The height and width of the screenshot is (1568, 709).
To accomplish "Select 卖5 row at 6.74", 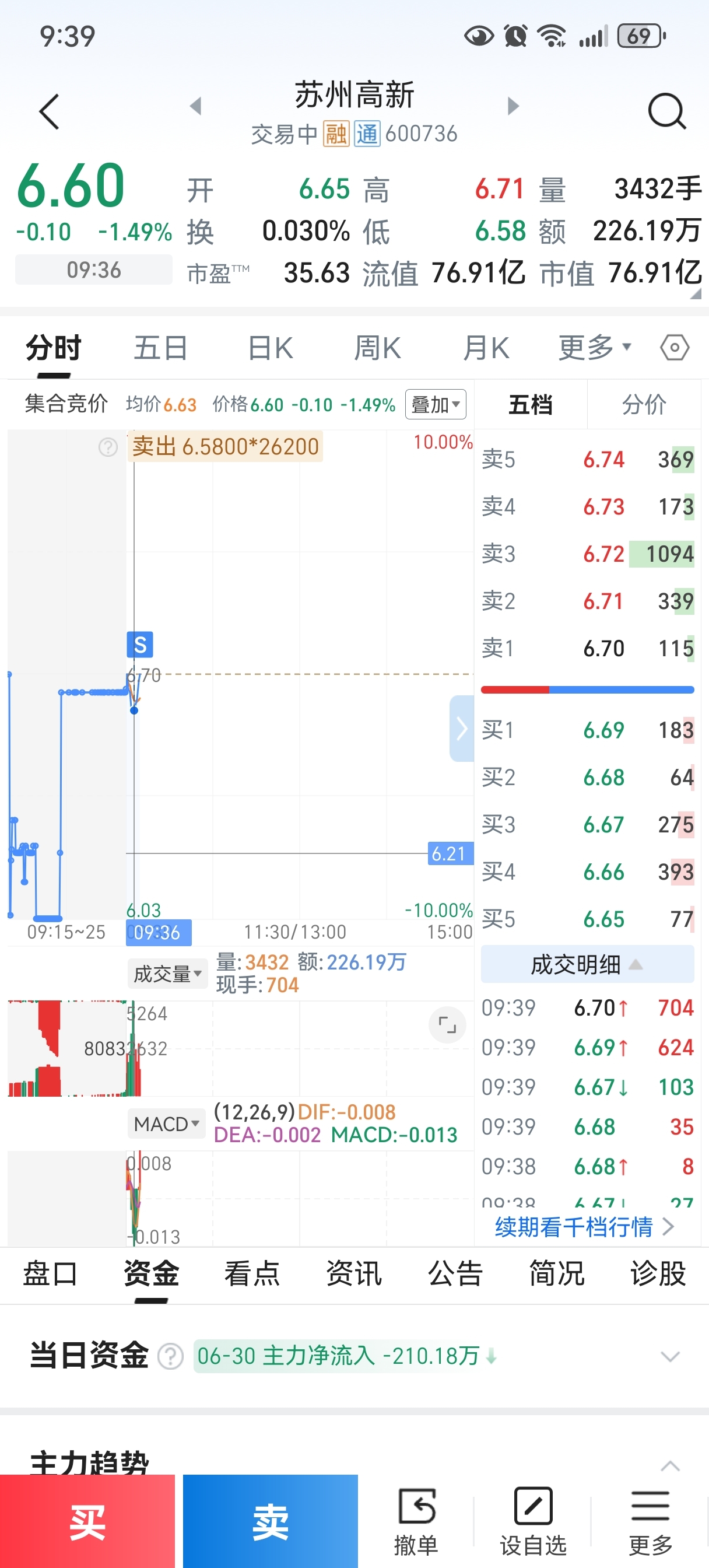I will pos(587,459).
